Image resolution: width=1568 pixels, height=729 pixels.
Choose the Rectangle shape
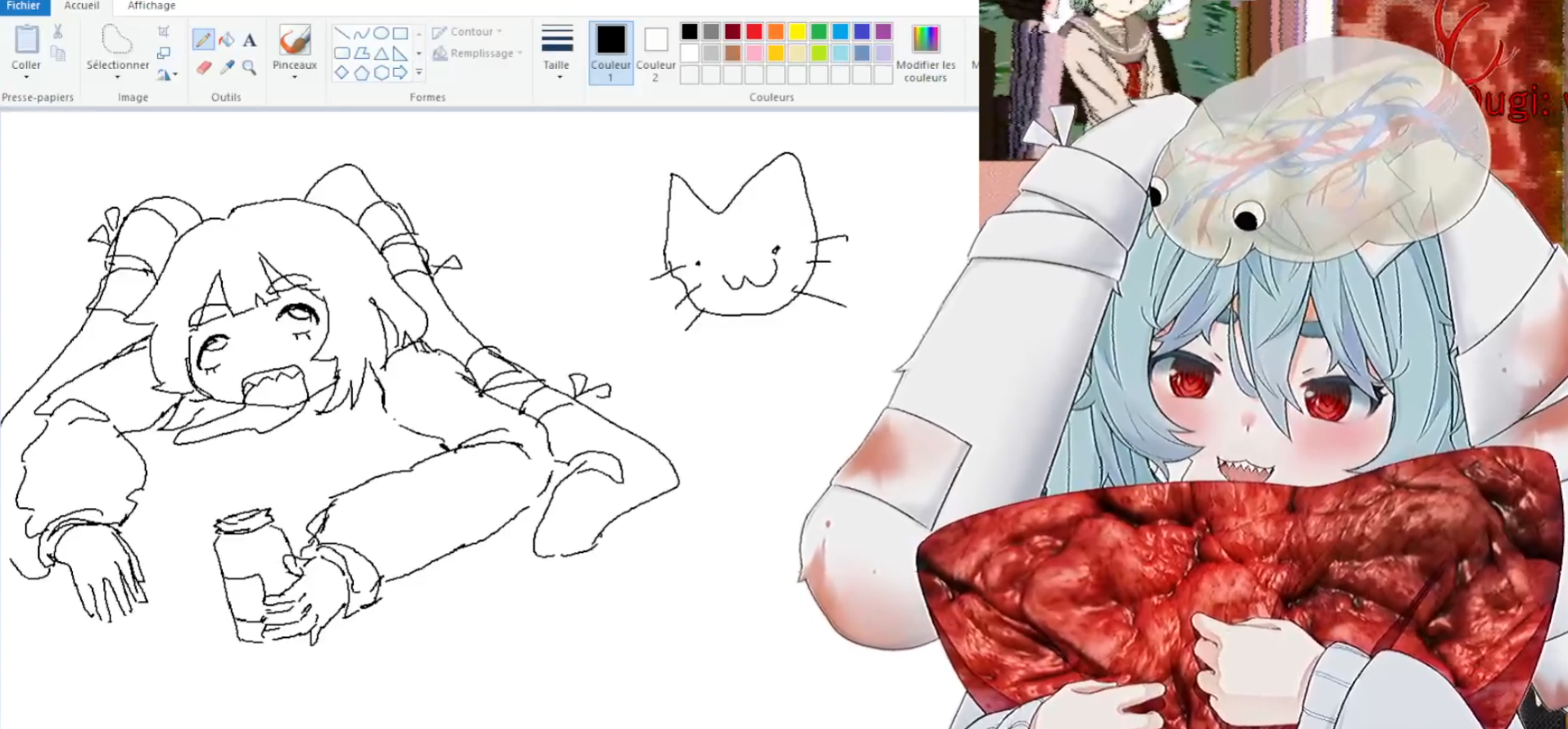400,34
